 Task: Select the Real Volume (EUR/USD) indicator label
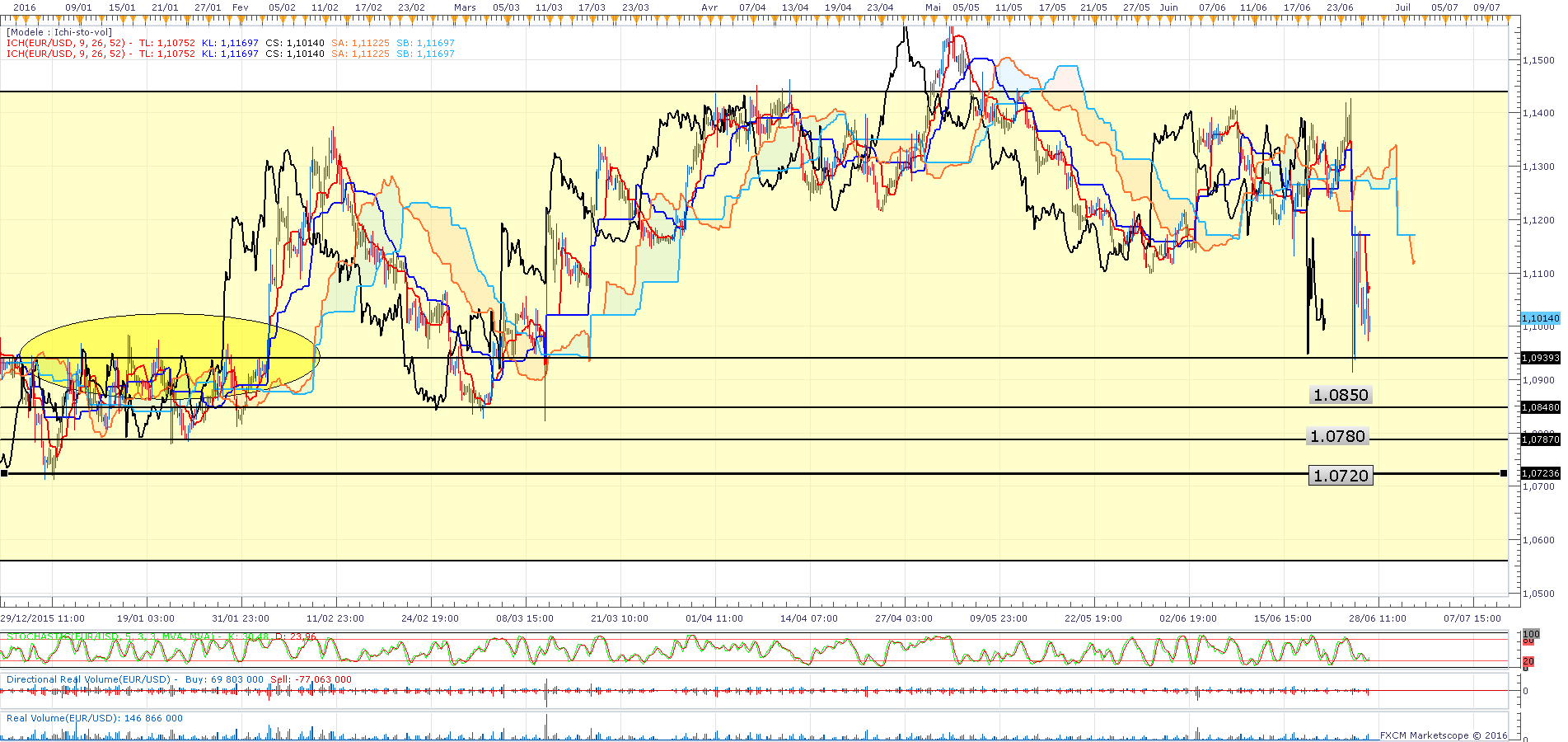point(95,718)
